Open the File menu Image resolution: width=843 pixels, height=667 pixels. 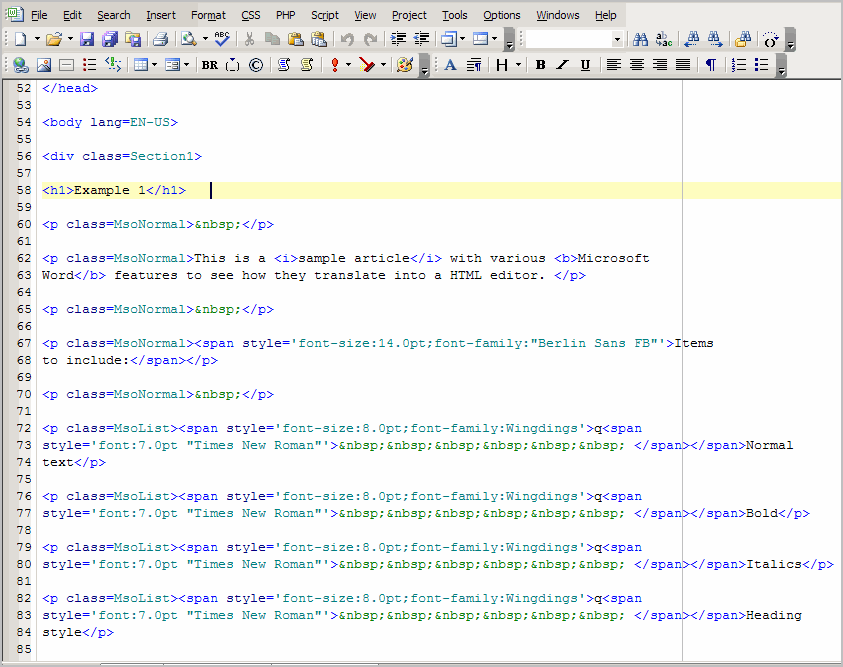[x=39, y=15]
